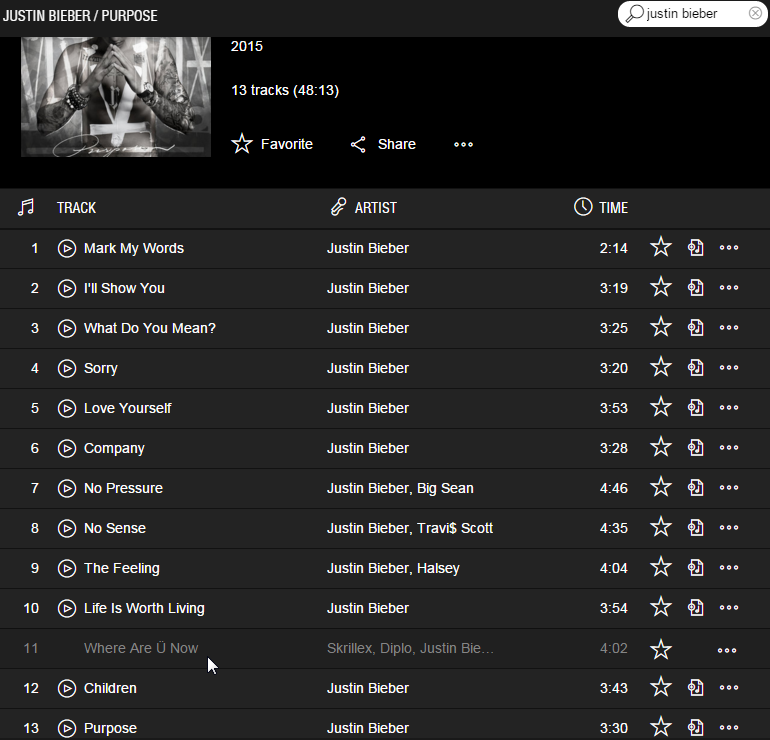Click the search field containing justin bieber
This screenshot has width=770, height=740.
pos(692,13)
